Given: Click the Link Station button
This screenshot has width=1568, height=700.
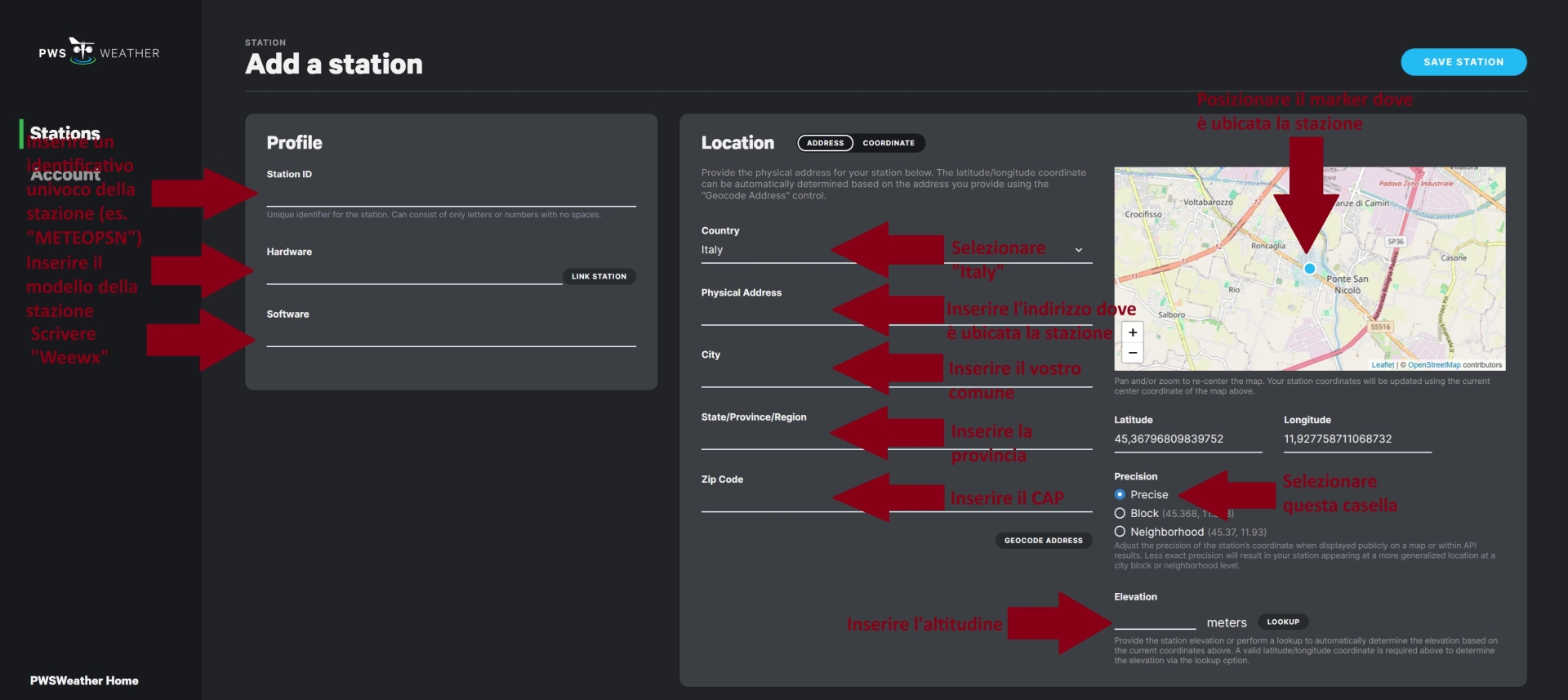Looking at the screenshot, I should pos(599,277).
